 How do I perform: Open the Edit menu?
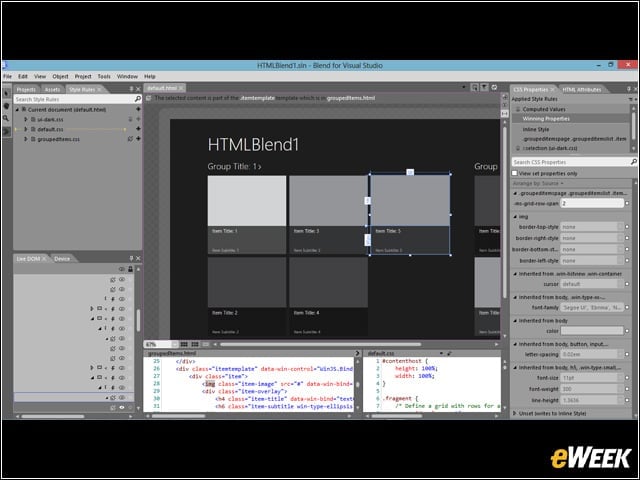tap(23, 76)
